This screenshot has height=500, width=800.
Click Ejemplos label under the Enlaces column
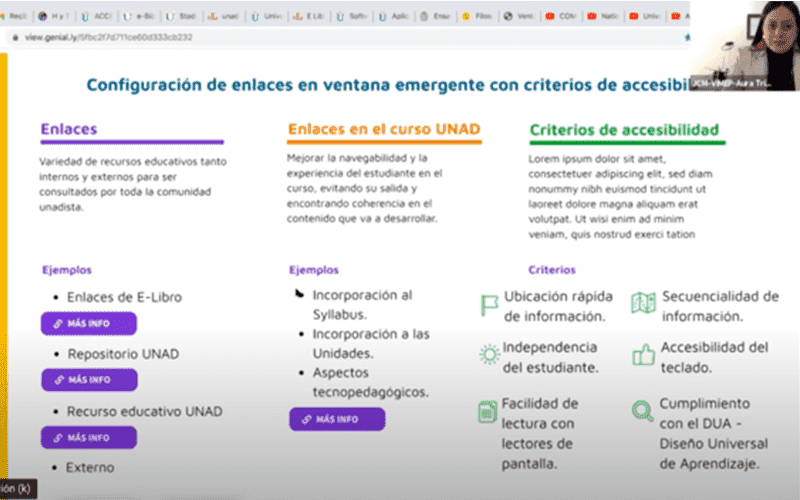(67, 270)
